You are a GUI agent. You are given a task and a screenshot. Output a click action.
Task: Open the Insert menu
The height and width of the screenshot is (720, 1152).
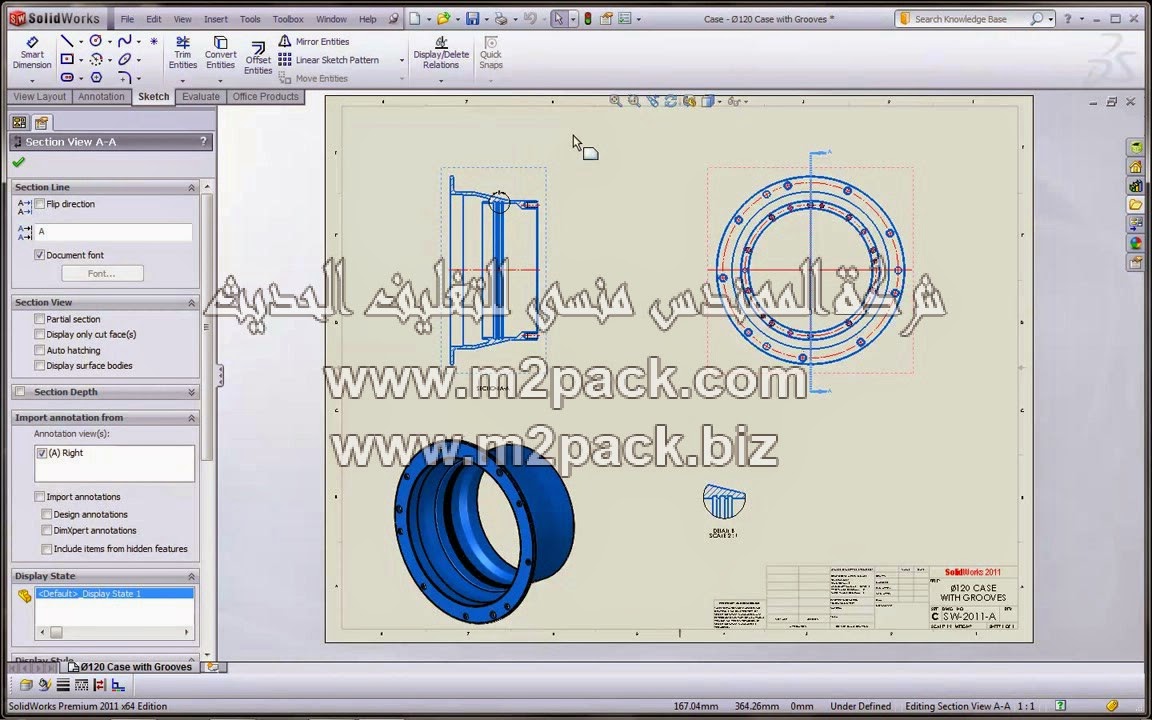(215, 19)
